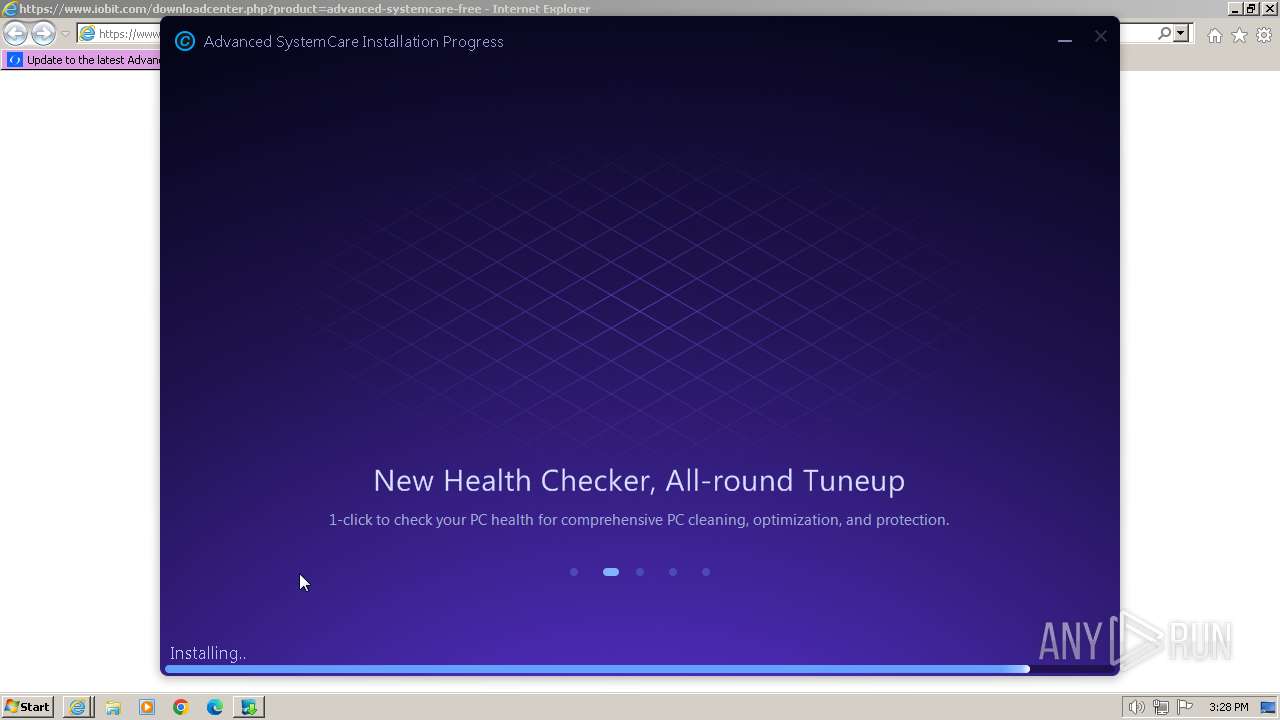Click the Action Center flag tray icon

pos(1185,707)
